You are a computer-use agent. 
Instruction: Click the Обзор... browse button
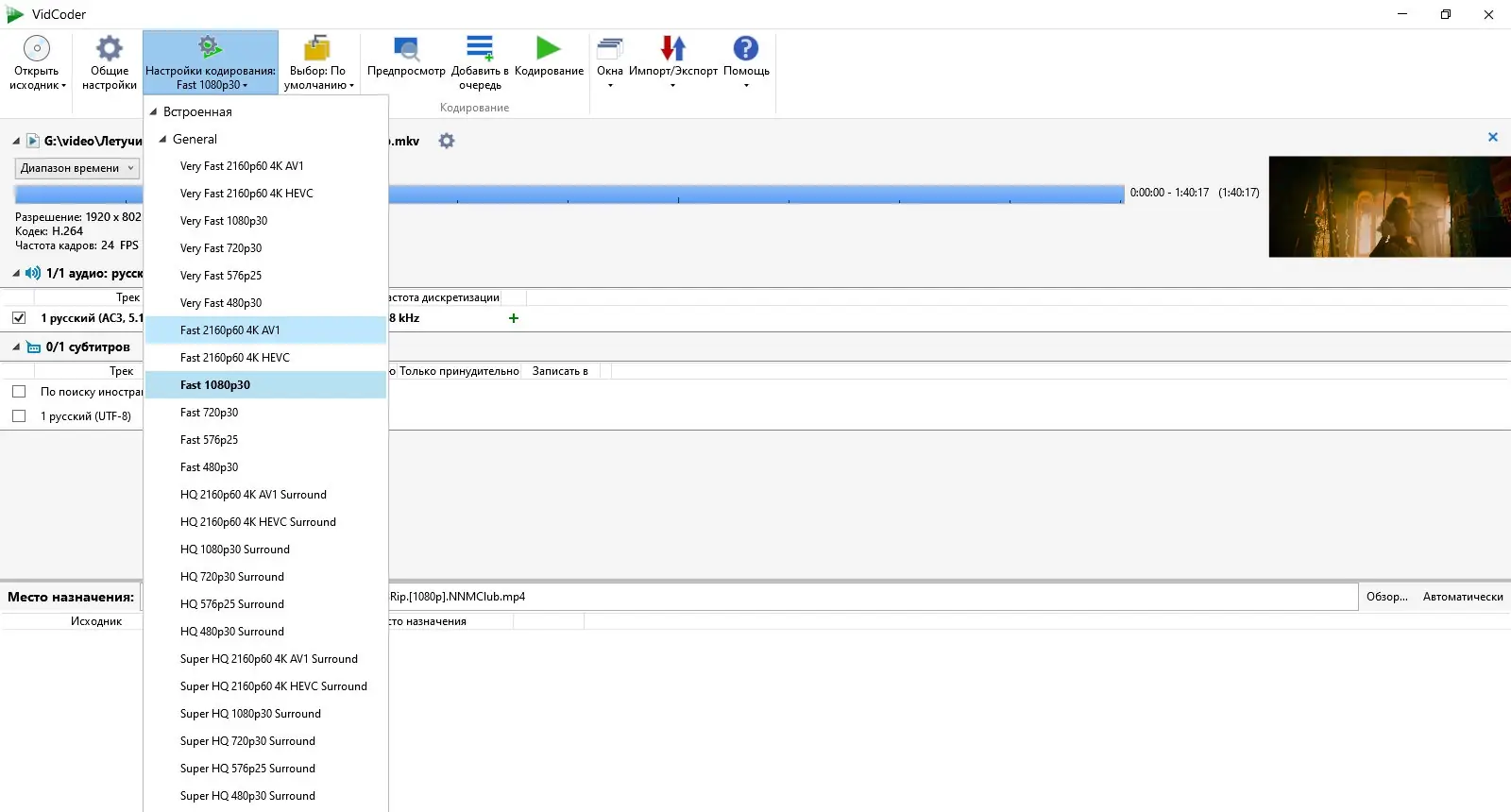click(x=1386, y=597)
